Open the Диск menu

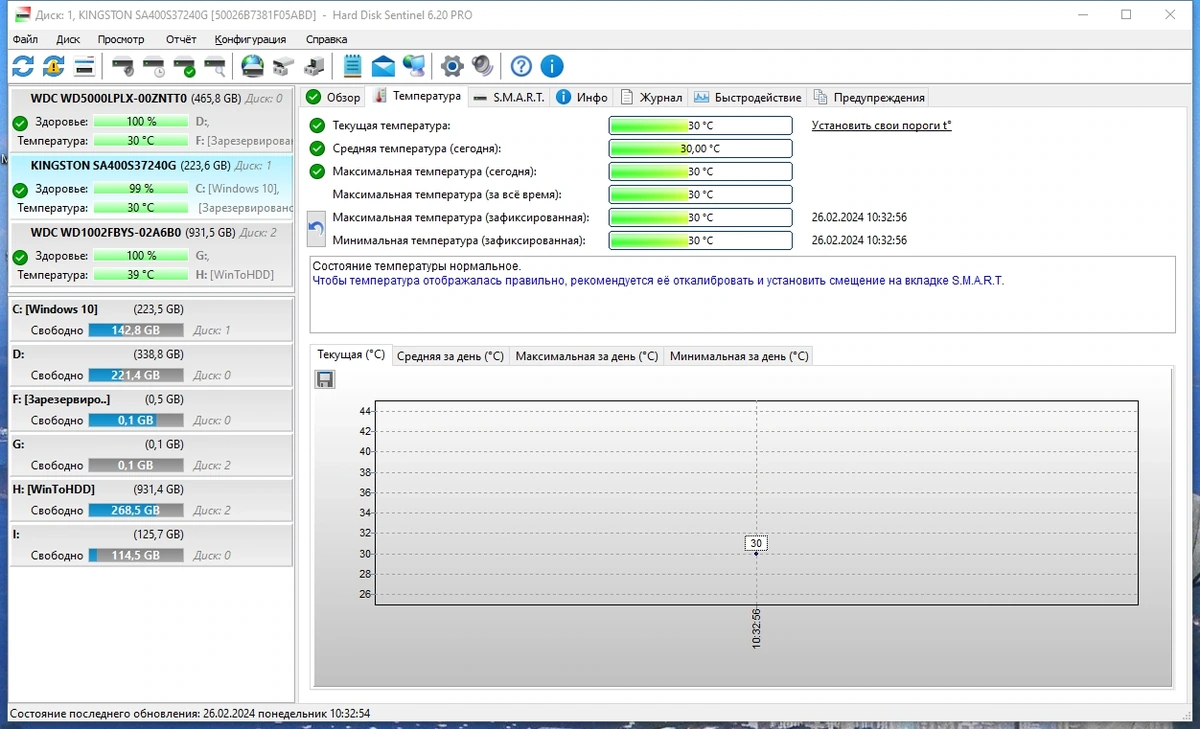pos(68,39)
